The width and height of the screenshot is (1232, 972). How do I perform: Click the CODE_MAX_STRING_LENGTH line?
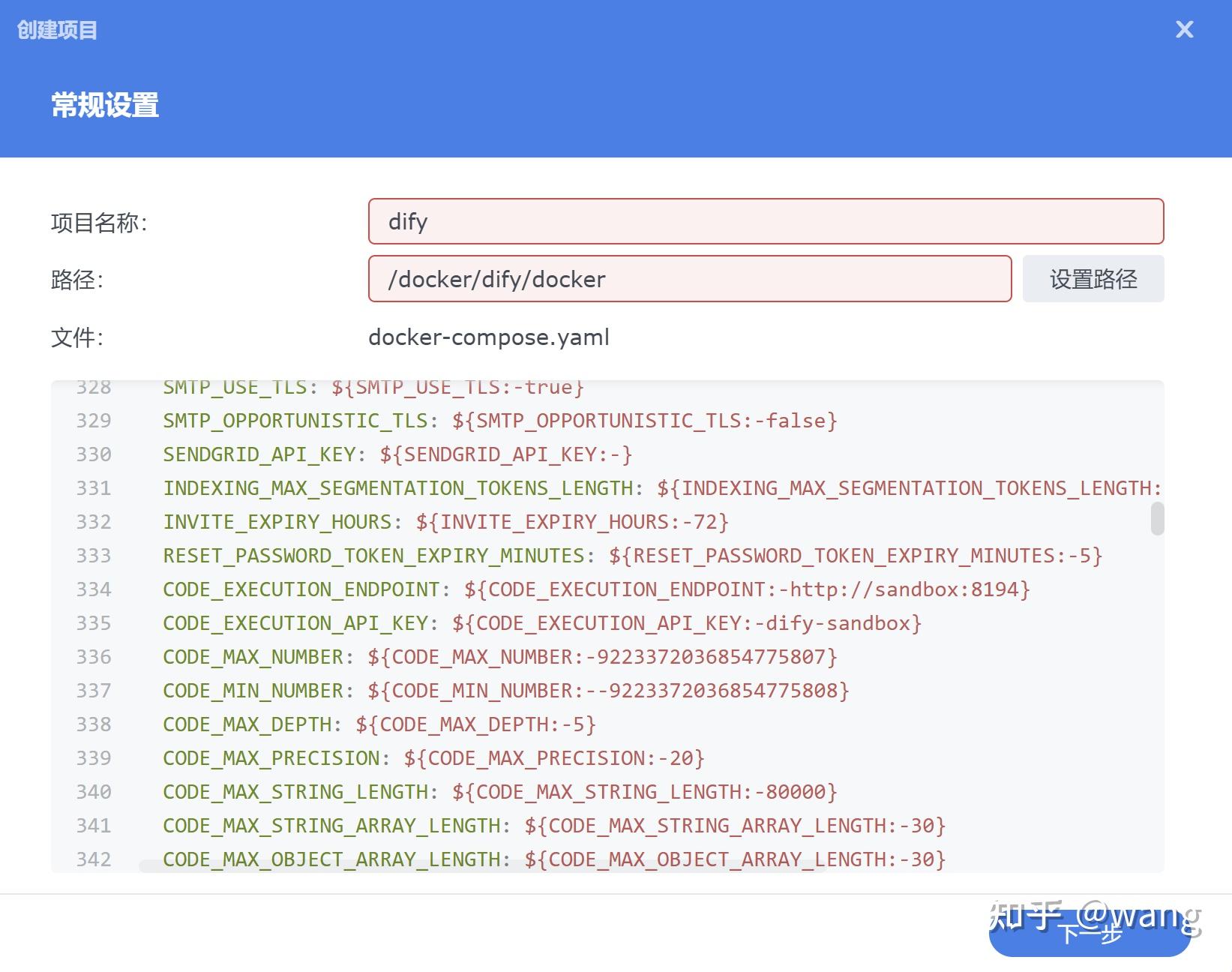click(499, 791)
